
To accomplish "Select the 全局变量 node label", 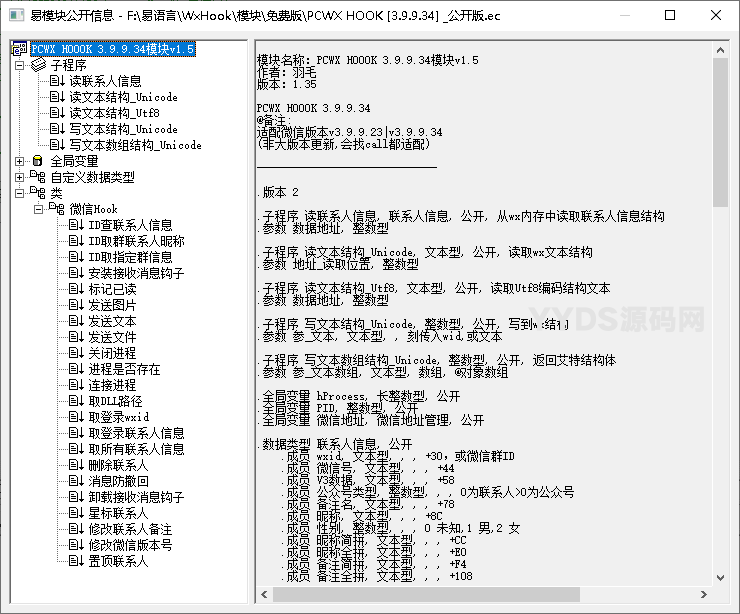I will point(74,161).
